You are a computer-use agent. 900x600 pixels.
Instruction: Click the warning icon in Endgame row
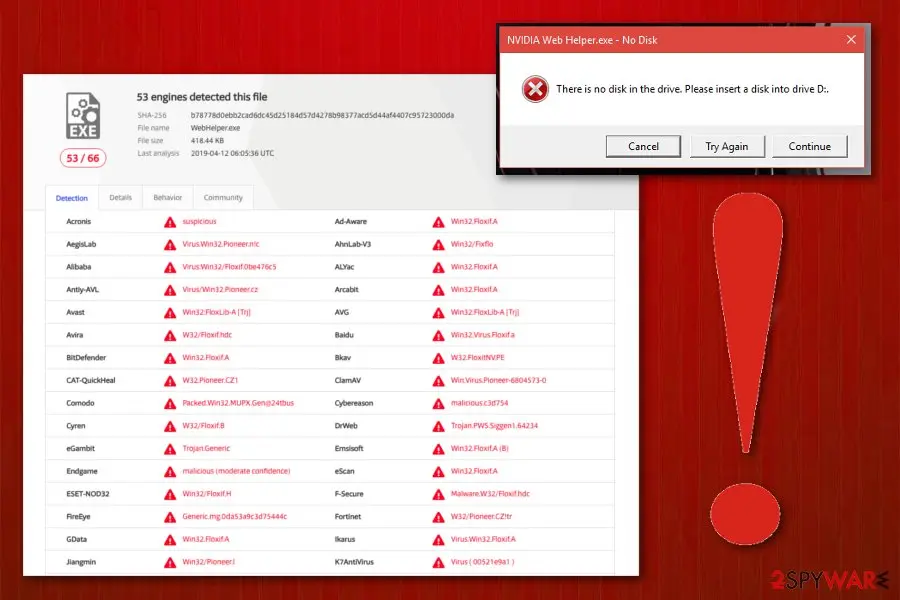click(170, 472)
